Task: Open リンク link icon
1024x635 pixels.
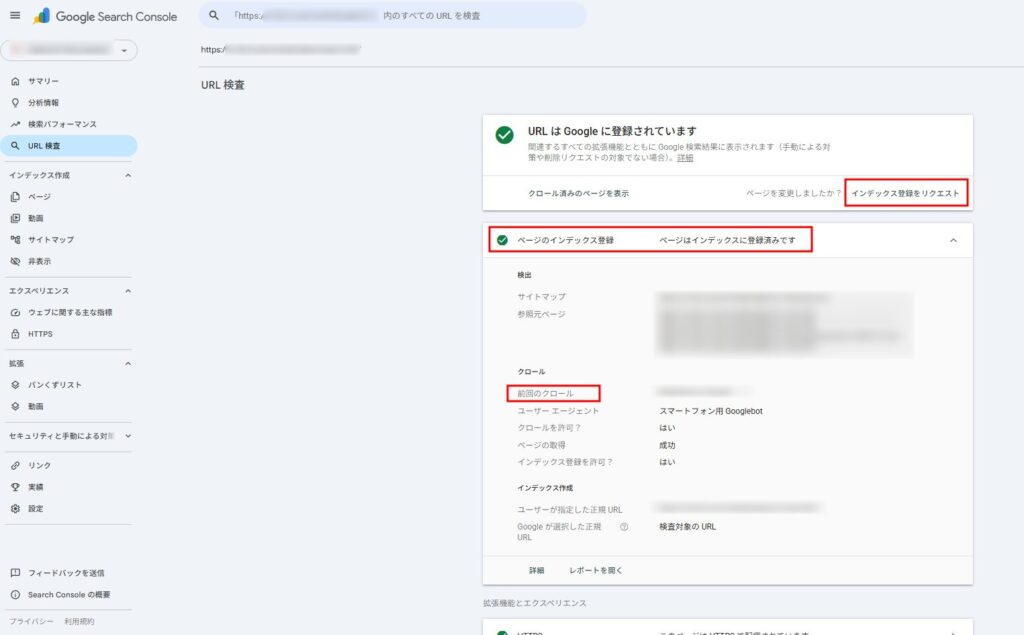Action: click(15, 465)
